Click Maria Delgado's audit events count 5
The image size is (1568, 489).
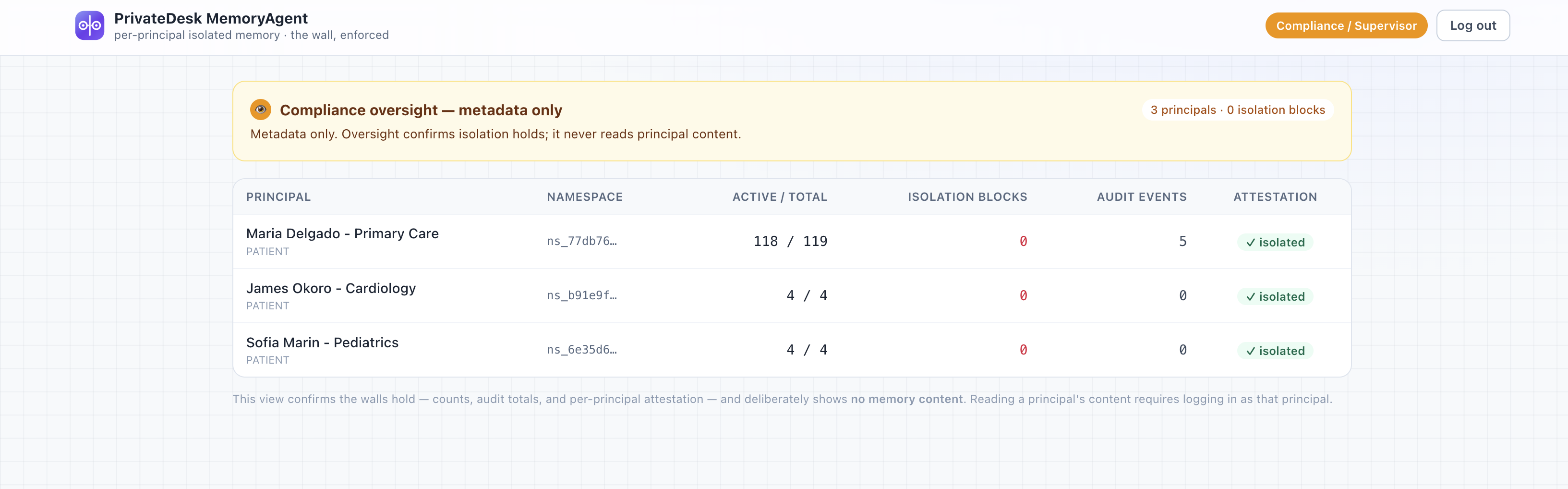[x=1182, y=241]
